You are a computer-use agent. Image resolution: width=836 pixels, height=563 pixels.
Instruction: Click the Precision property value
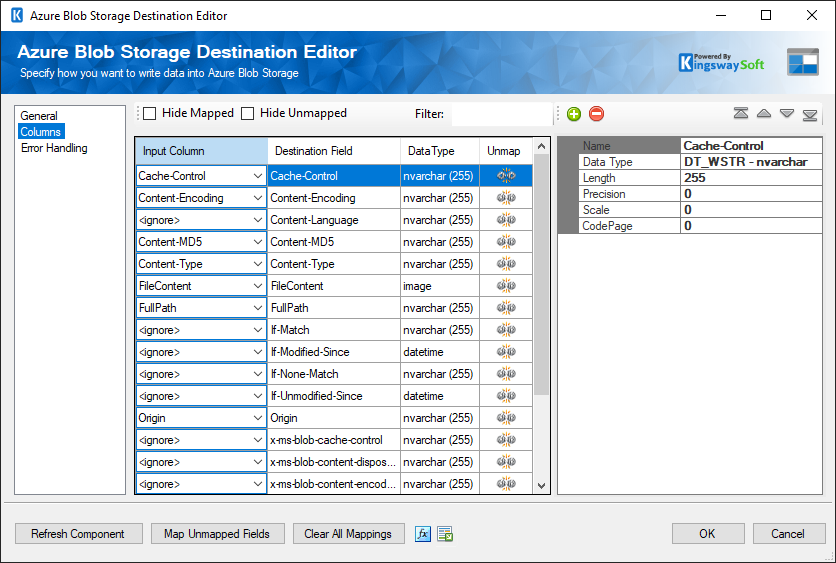pyautogui.click(x=751, y=194)
